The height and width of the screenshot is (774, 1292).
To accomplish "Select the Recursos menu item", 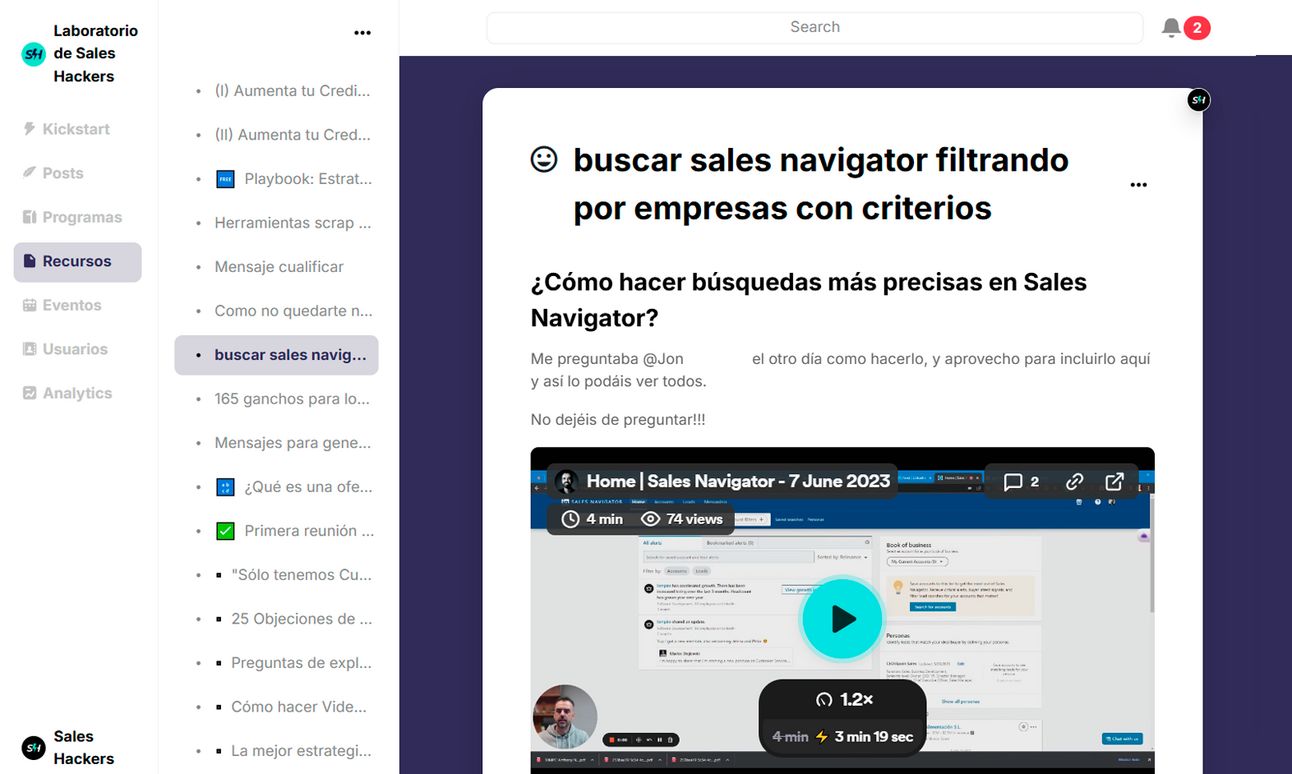I will (x=77, y=261).
